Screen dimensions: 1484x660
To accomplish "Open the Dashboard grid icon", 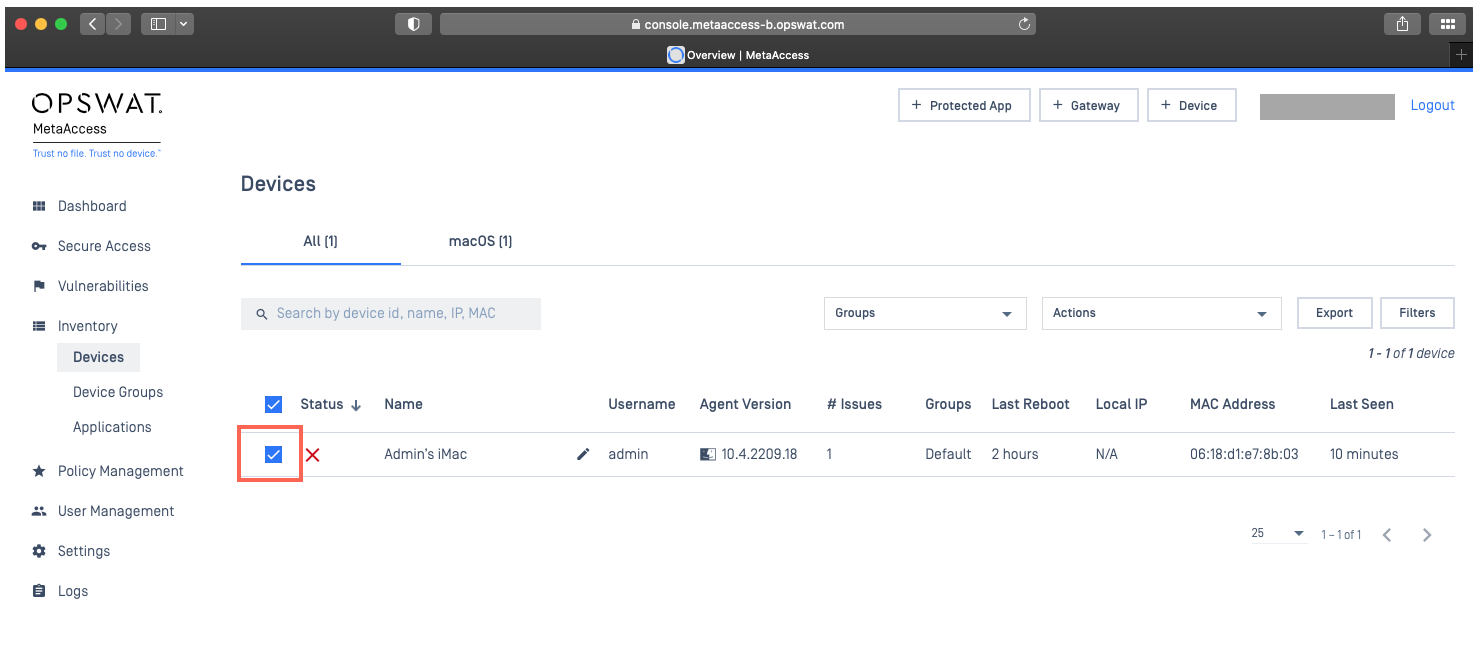I will point(39,206).
